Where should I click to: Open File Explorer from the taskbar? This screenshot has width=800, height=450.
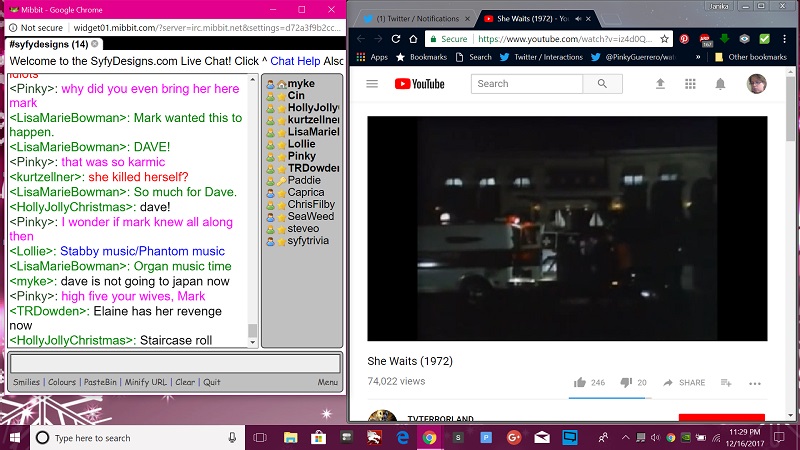[290, 438]
